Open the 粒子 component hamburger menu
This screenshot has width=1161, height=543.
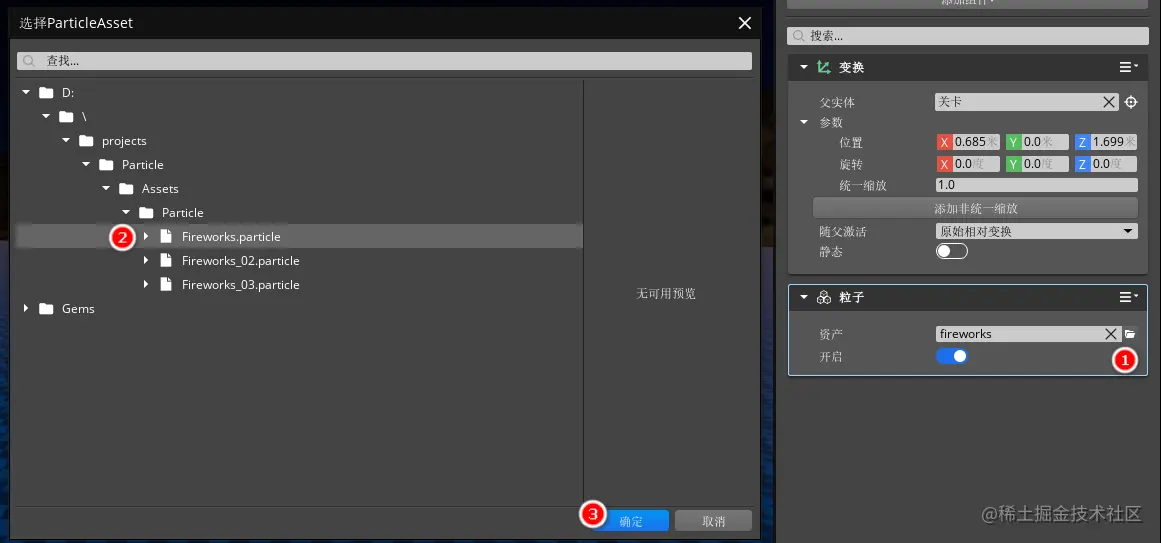[1128, 297]
